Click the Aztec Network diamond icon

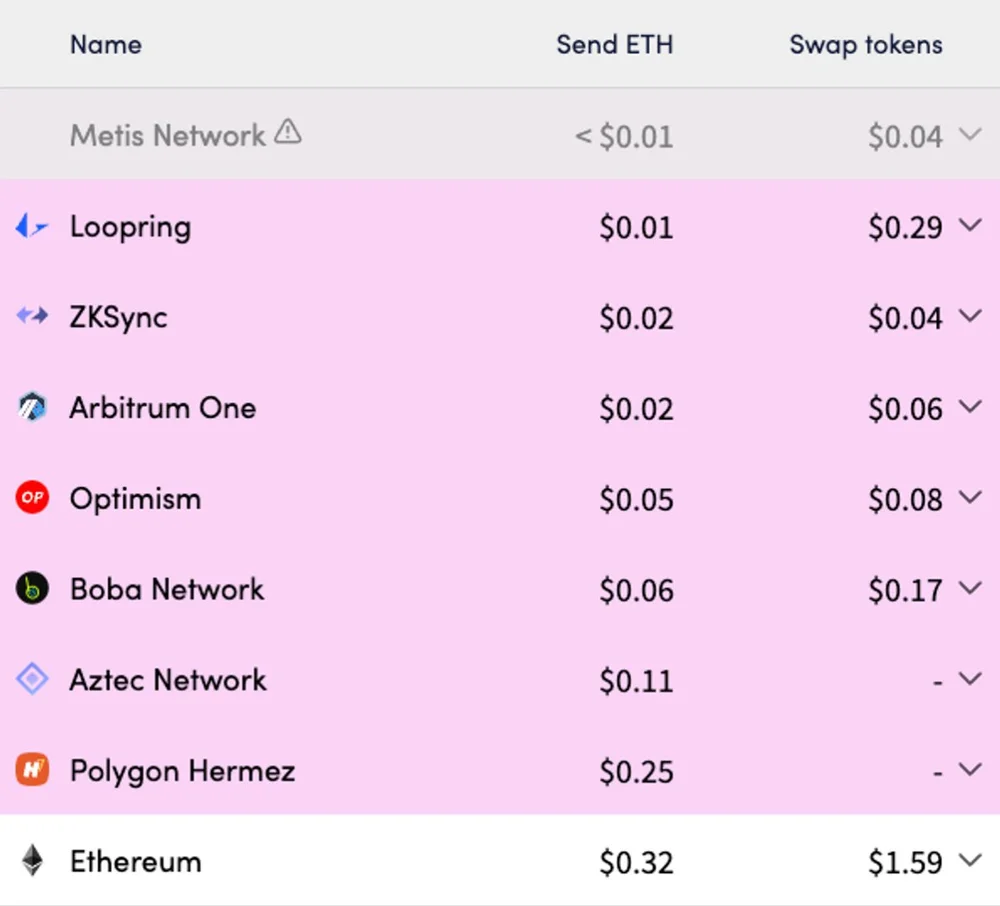[x=32, y=678]
